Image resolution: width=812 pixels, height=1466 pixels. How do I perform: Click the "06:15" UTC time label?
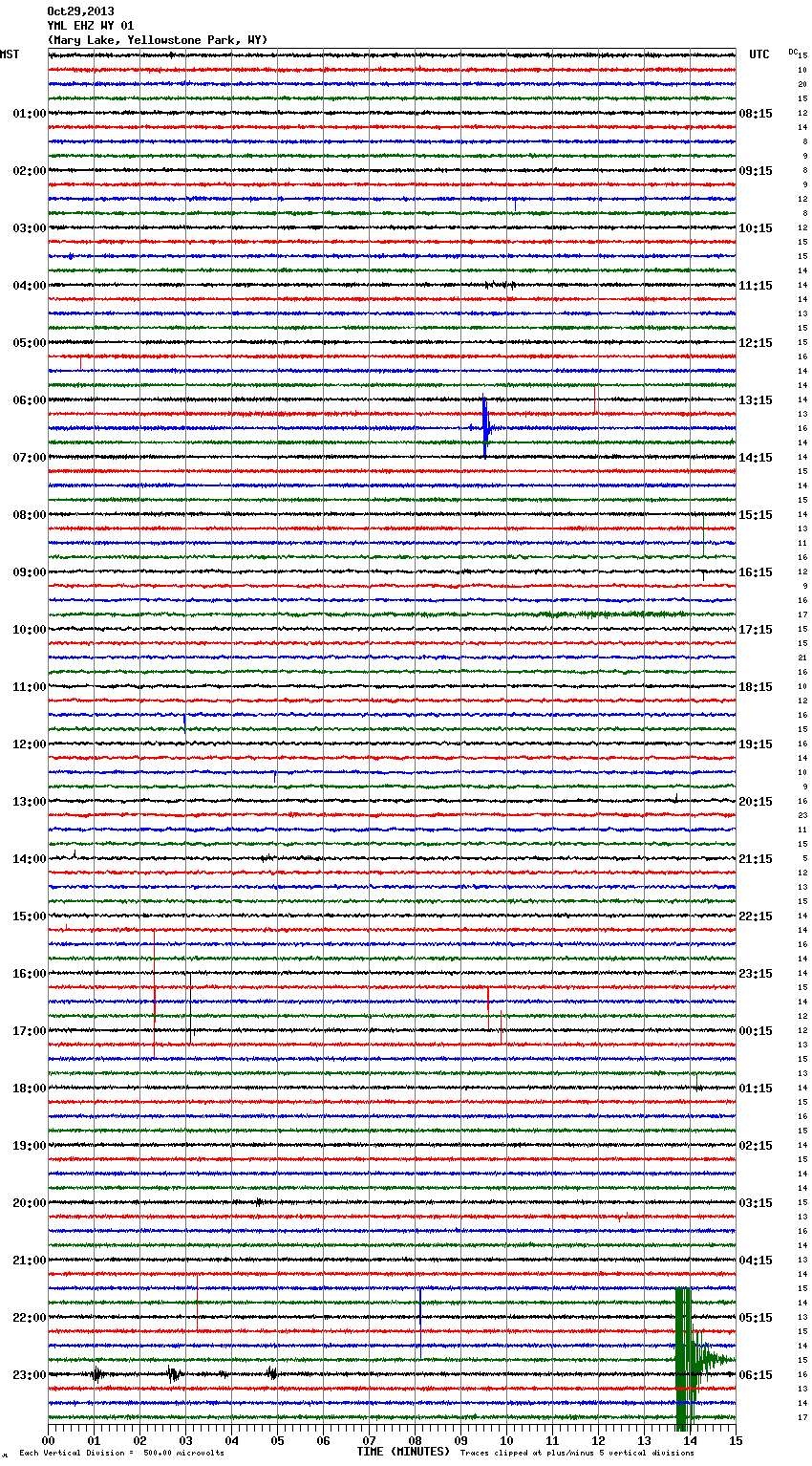tap(756, 1375)
